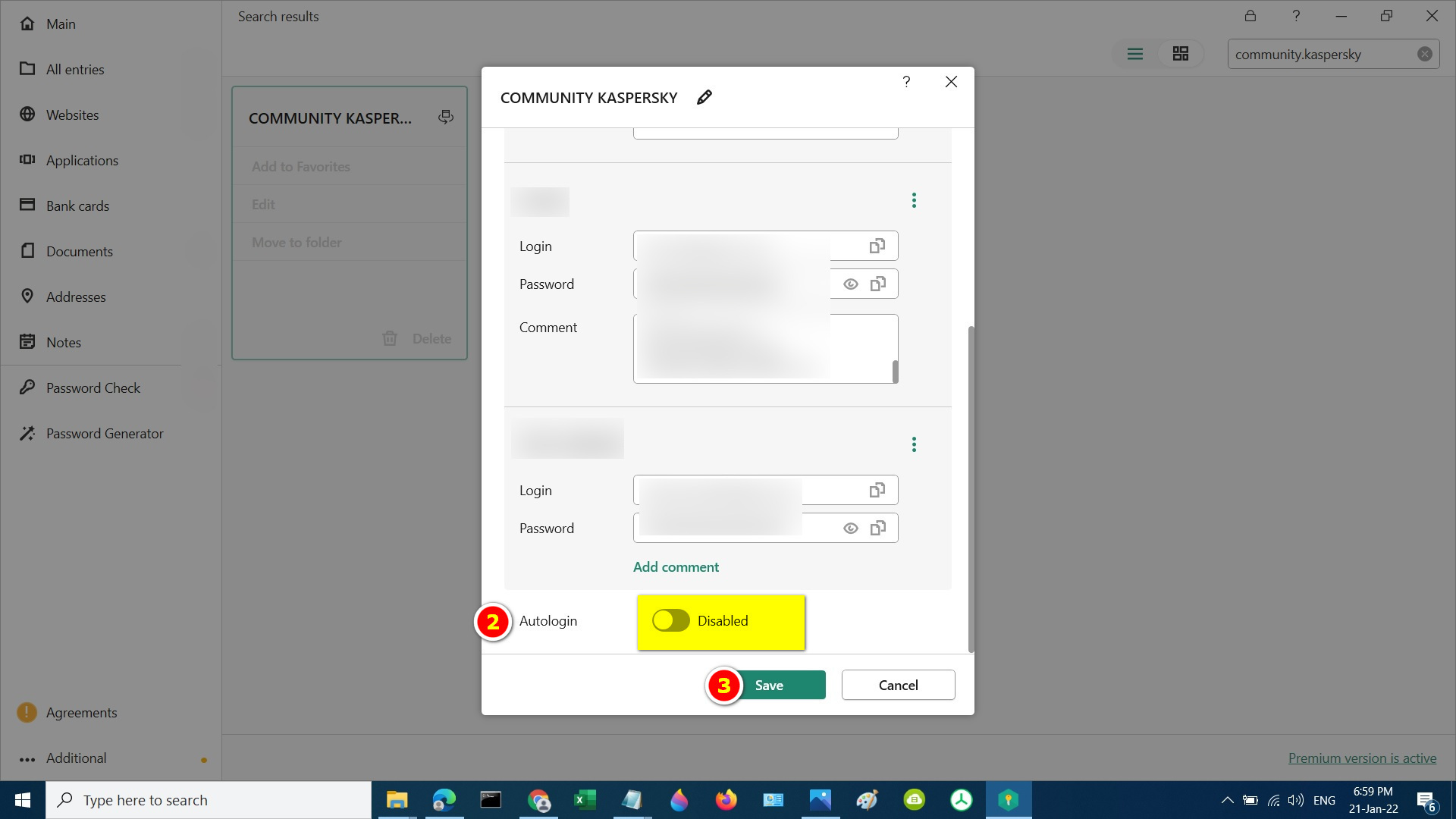The height and width of the screenshot is (819, 1456).
Task: Clear the community.kaspersky search text
Action: pyautogui.click(x=1425, y=54)
